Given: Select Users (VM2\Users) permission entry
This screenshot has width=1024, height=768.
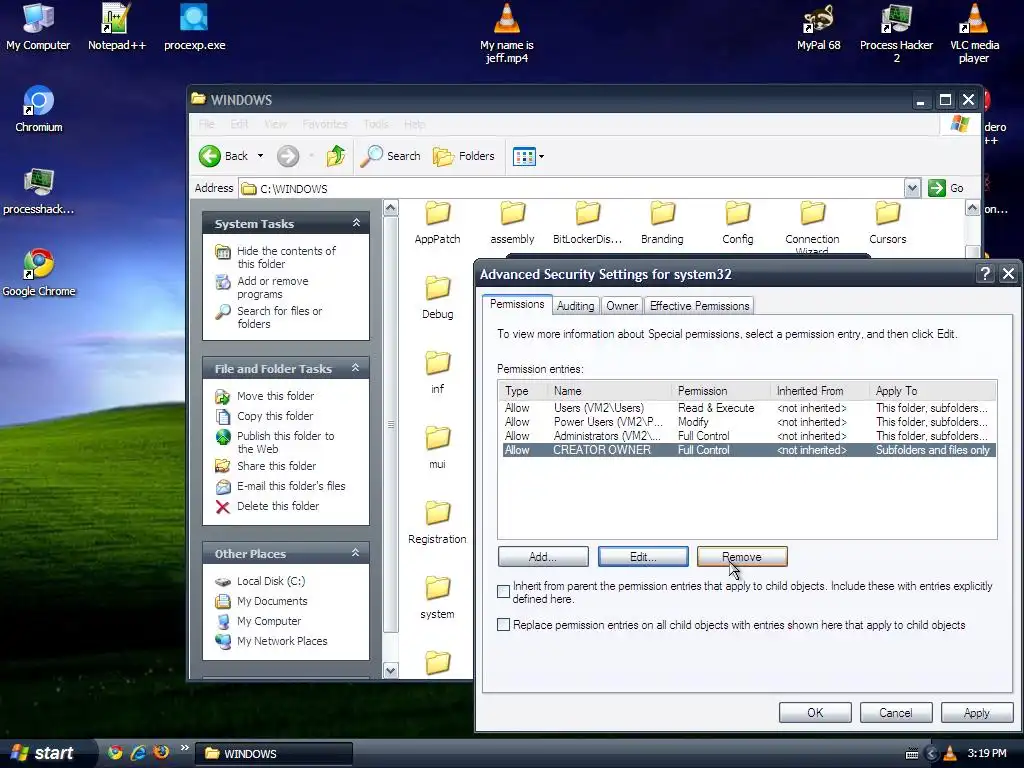Looking at the screenshot, I should point(748,408).
